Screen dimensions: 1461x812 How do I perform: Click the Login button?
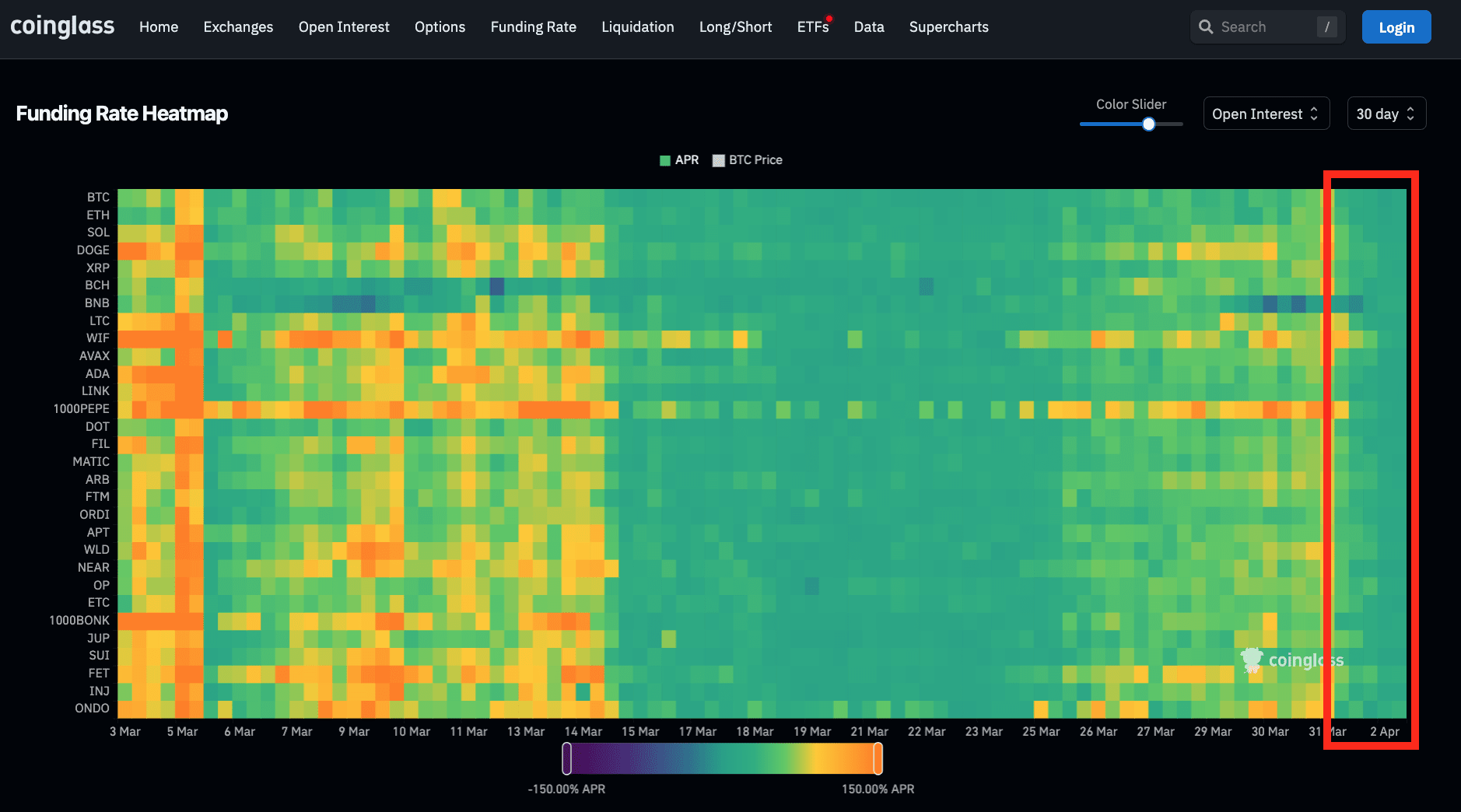pyautogui.click(x=1396, y=26)
